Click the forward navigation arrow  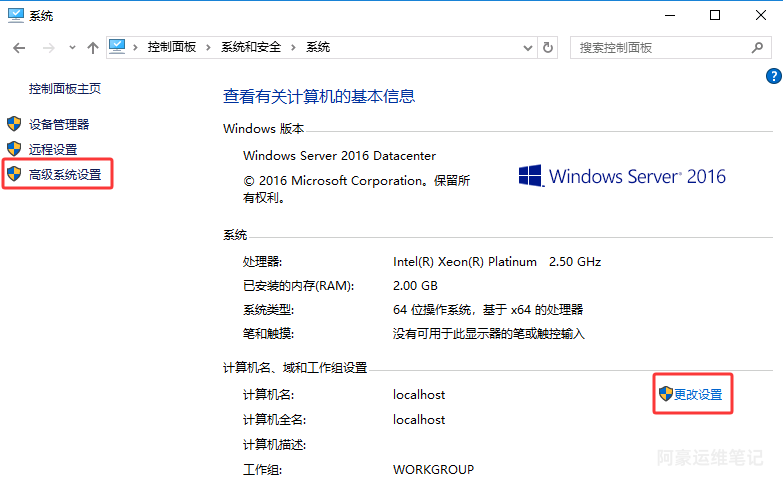pyautogui.click(x=48, y=48)
